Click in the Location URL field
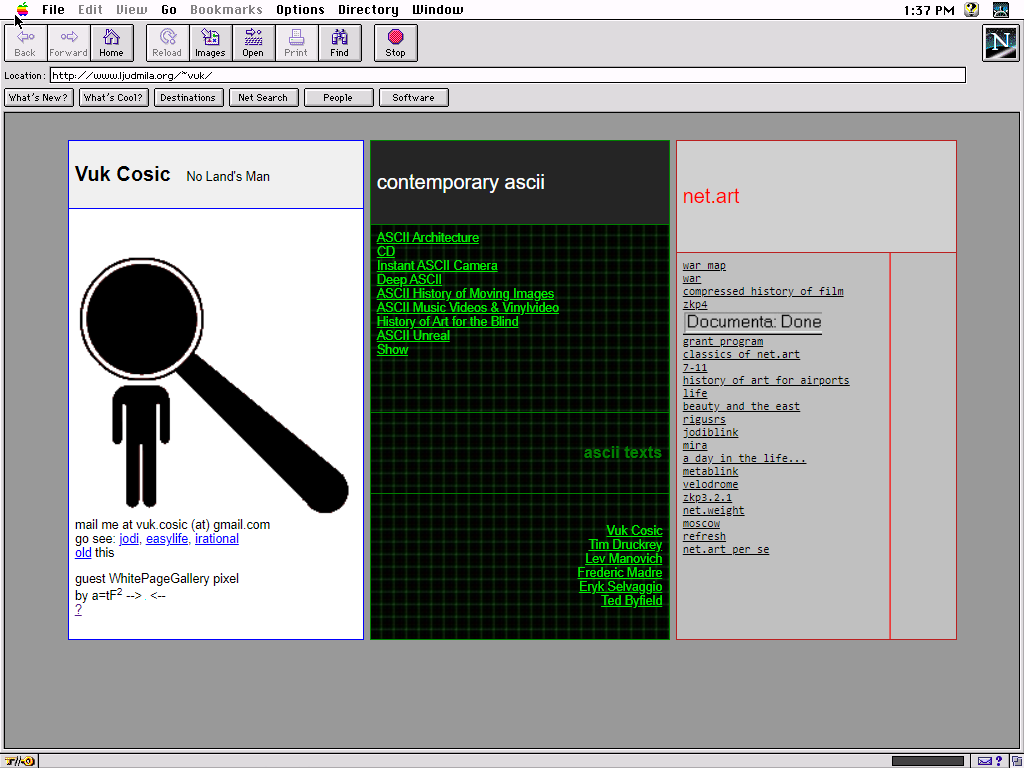This screenshot has height=768, width=1024. tap(507, 75)
